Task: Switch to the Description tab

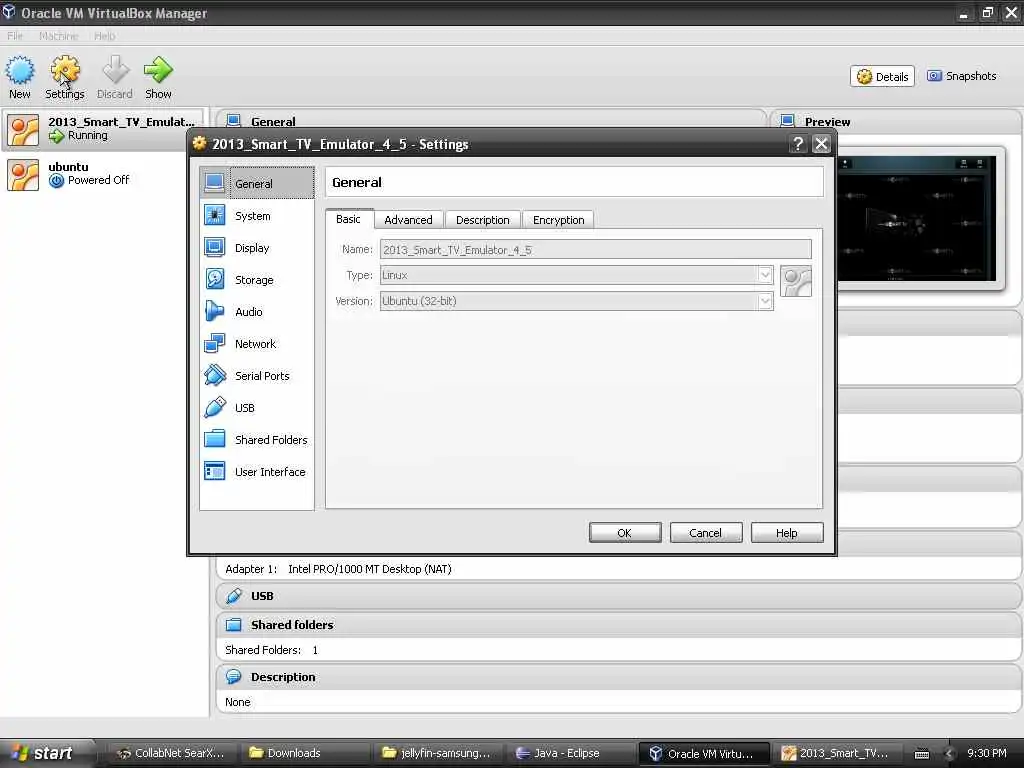Action: pyautogui.click(x=483, y=220)
